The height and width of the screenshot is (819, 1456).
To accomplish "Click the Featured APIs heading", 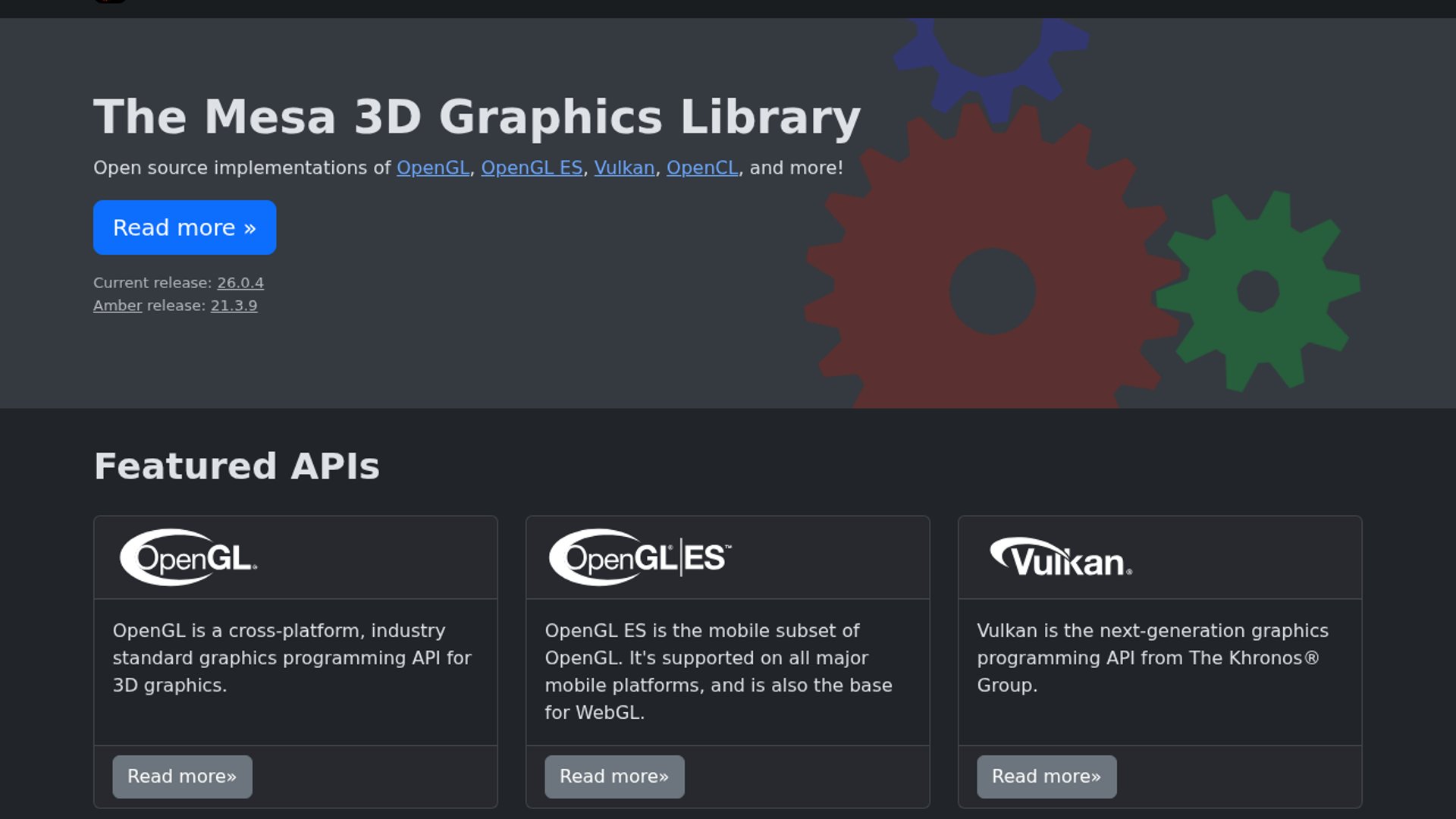I will tap(237, 466).
